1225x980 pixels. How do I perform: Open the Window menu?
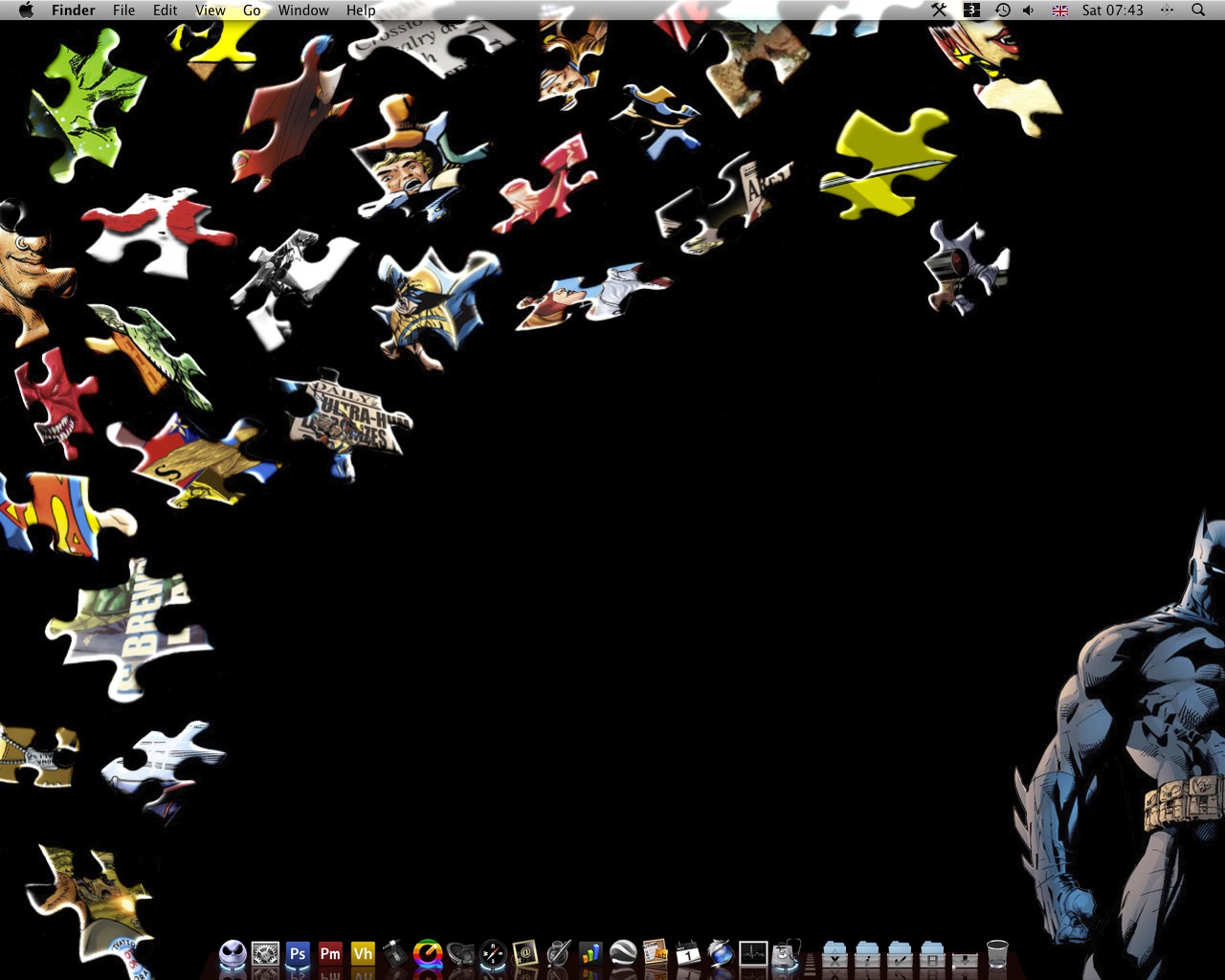click(x=303, y=11)
